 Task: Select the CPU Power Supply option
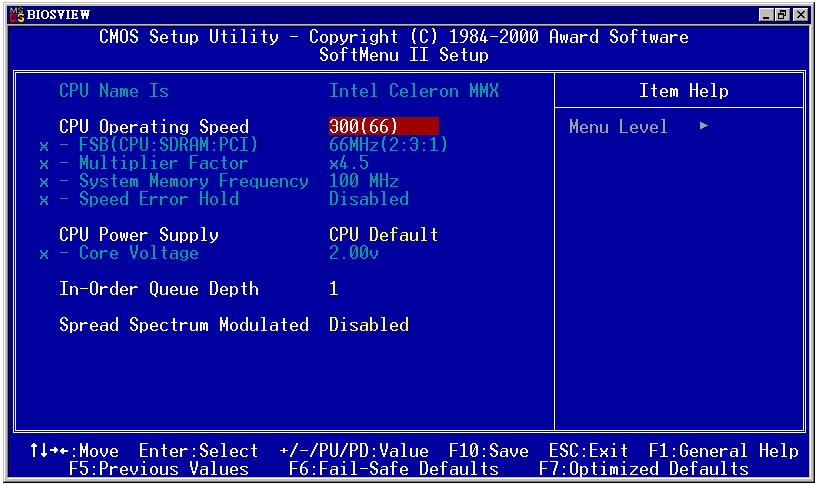point(139,235)
